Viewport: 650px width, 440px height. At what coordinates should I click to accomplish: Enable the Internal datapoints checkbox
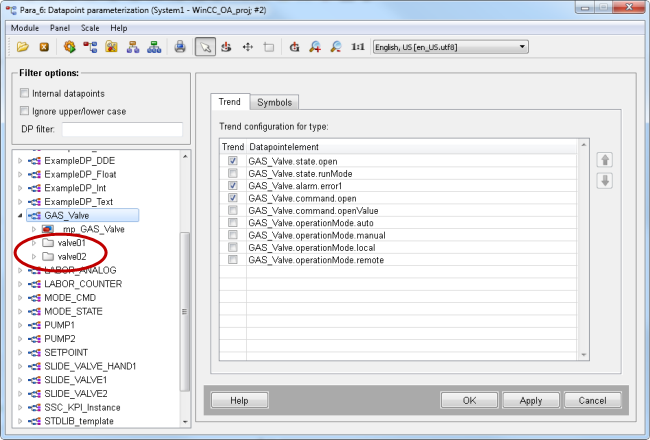(x=25, y=93)
